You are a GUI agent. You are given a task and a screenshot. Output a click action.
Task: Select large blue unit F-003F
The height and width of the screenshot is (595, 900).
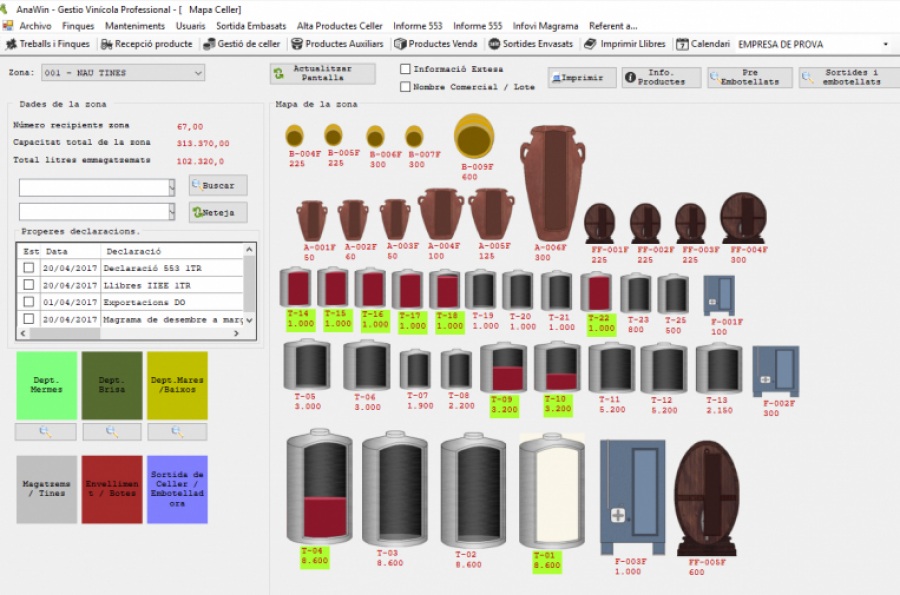(633, 497)
